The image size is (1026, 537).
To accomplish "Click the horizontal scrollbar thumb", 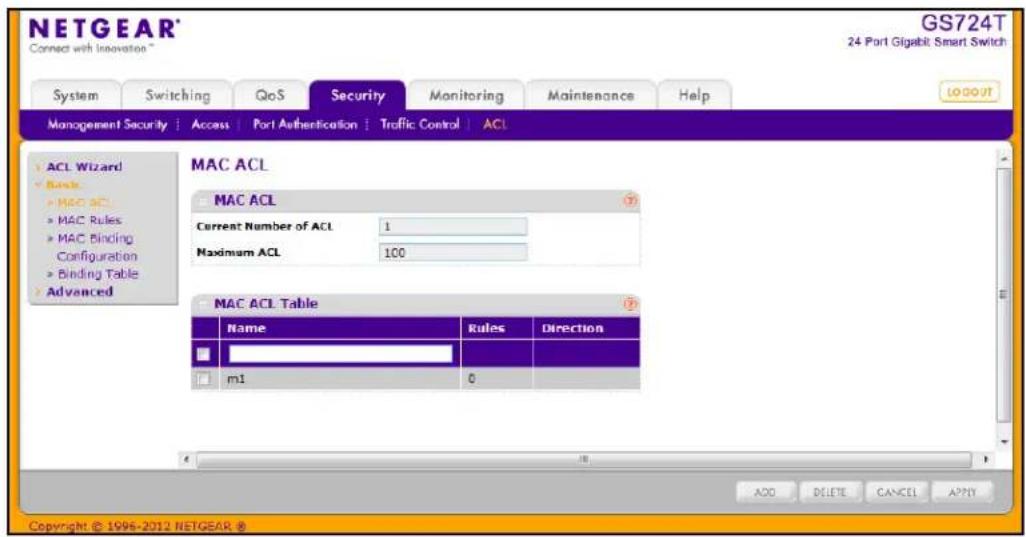I will pos(584,460).
